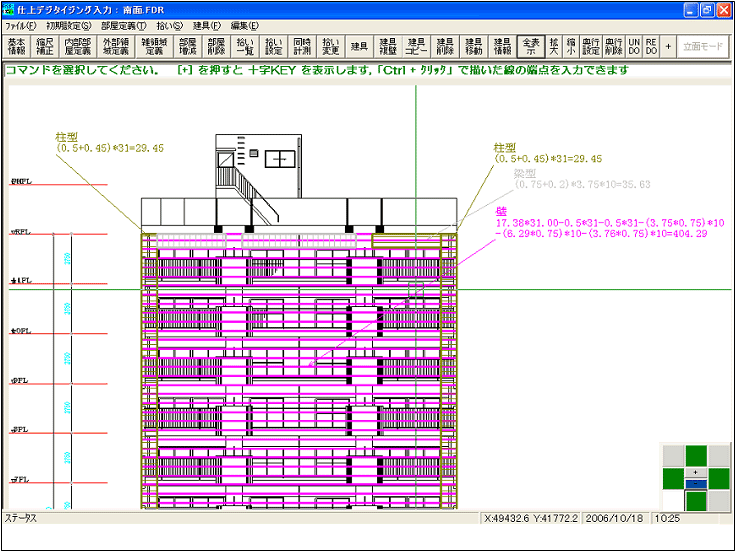This screenshot has height=551, width=735.
Task: Click the green up pan pad square
Action: click(696, 455)
